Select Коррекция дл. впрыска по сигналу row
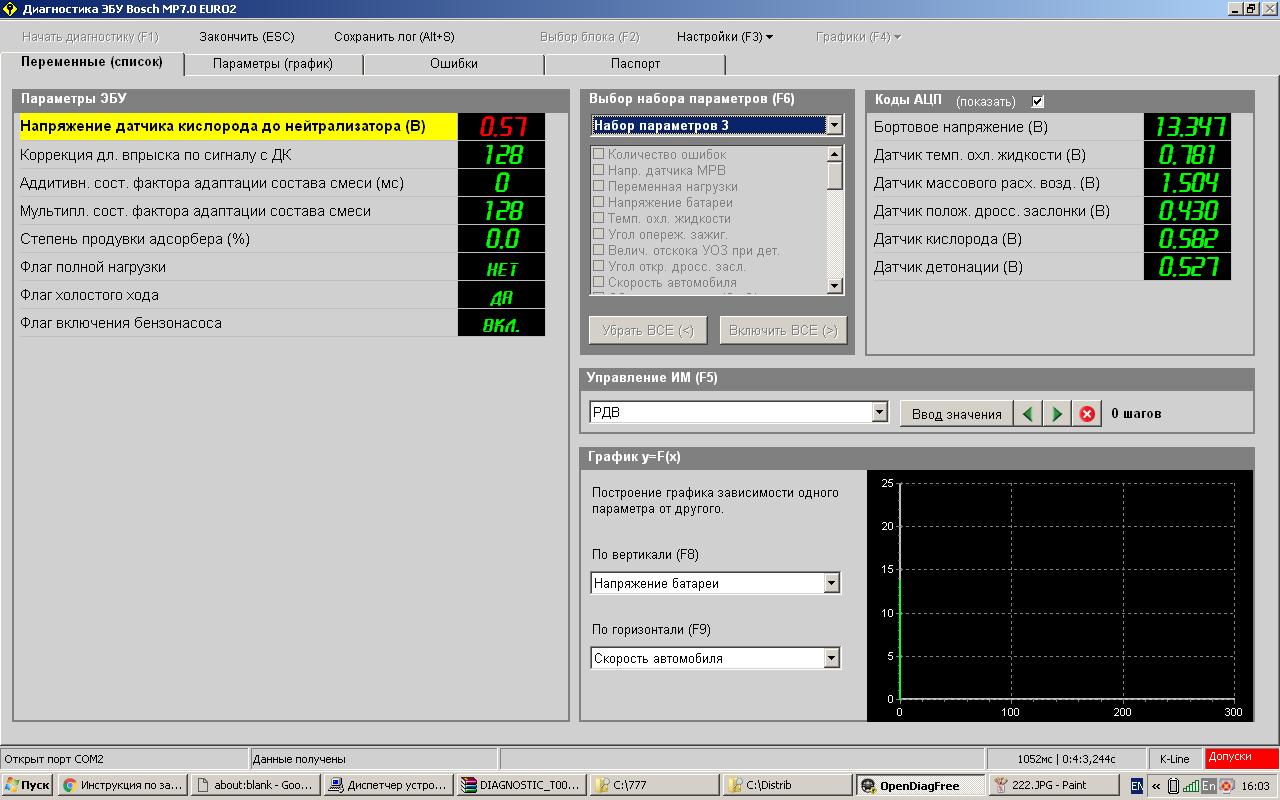The width and height of the screenshot is (1280, 800). point(282,155)
